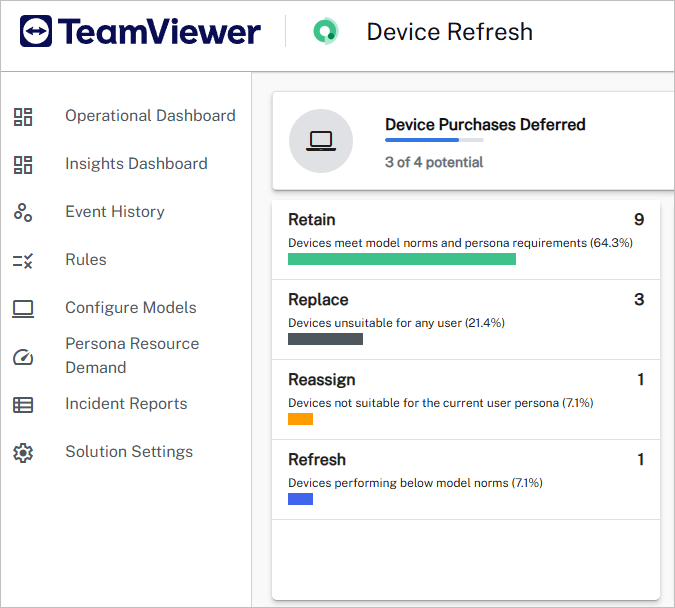The image size is (675, 608).
Task: Click the green Retain percentage bar
Action: 402,259
